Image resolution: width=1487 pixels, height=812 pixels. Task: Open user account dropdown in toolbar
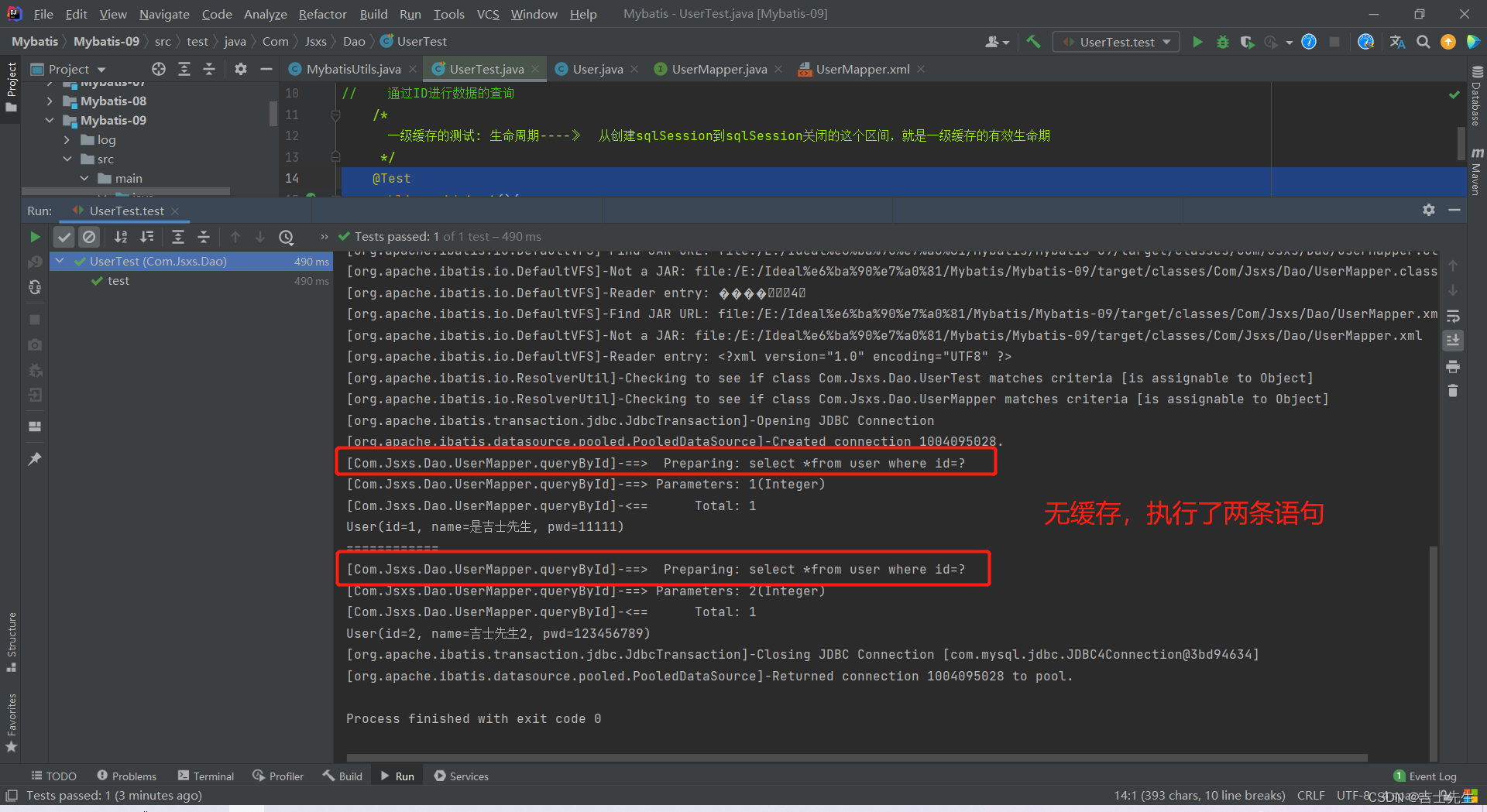coord(997,42)
